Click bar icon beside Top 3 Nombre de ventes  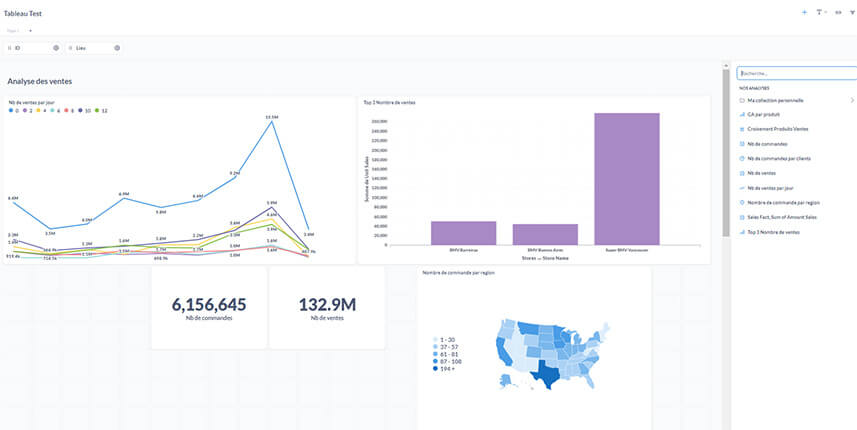pos(742,232)
